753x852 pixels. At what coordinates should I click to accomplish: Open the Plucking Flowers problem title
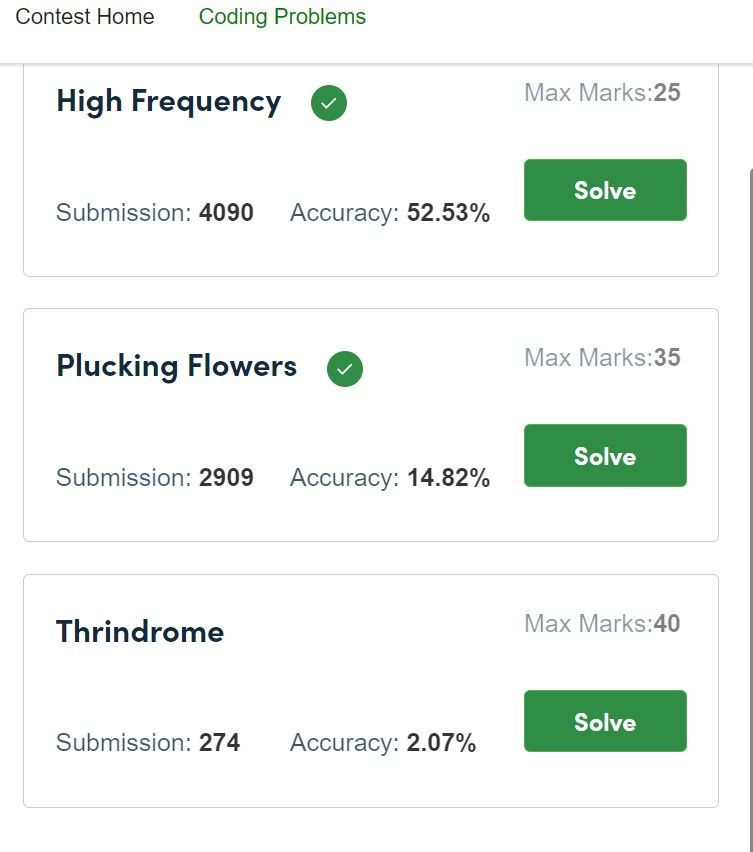tap(177, 366)
